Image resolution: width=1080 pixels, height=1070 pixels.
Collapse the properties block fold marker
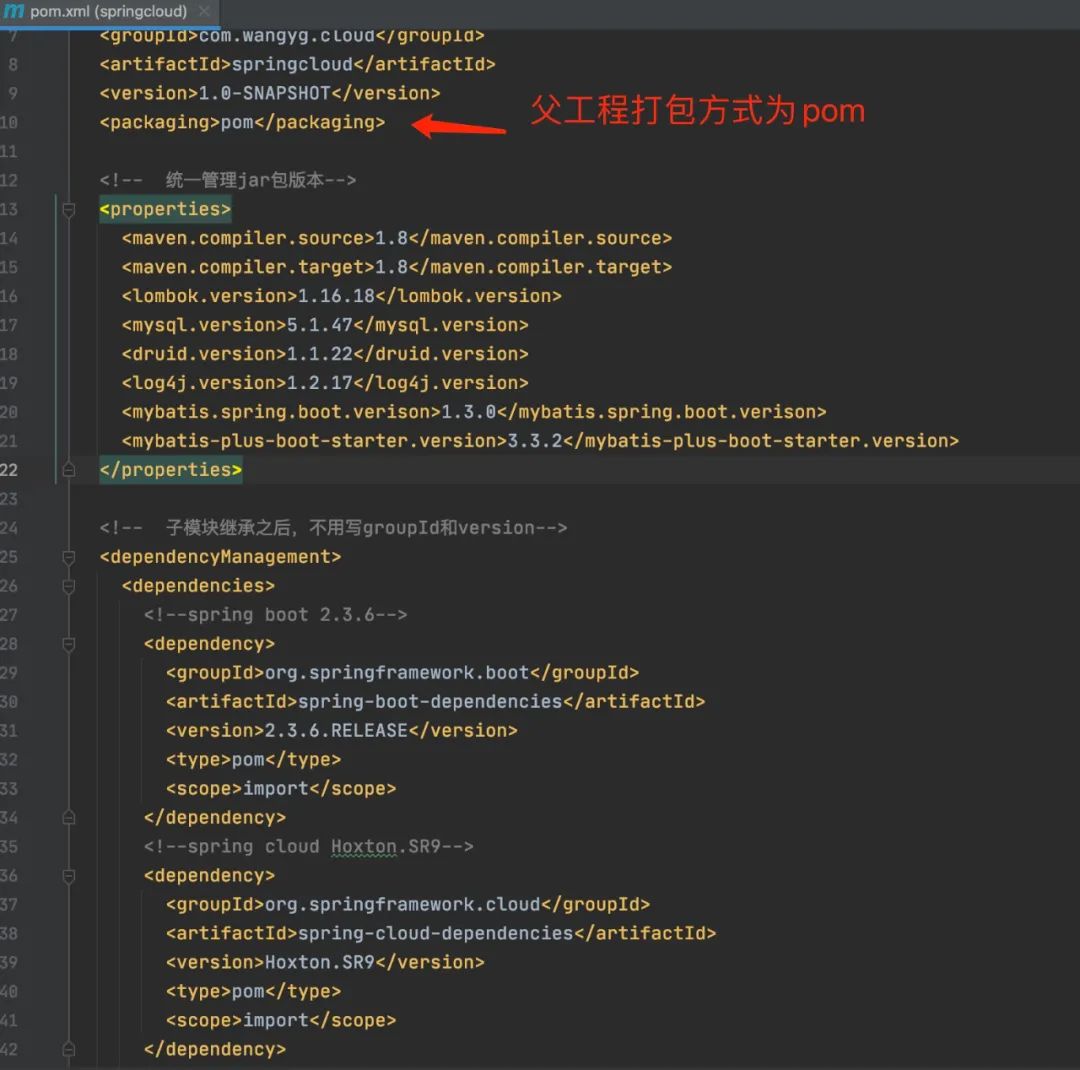coord(68,209)
